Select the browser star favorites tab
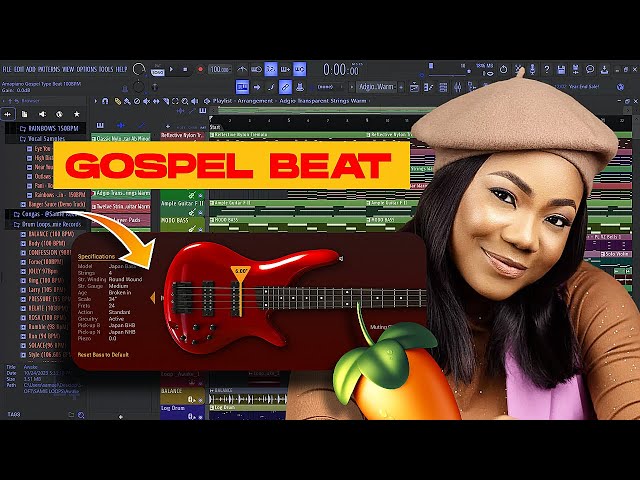Screen dimensions: 640x480 point(76,114)
